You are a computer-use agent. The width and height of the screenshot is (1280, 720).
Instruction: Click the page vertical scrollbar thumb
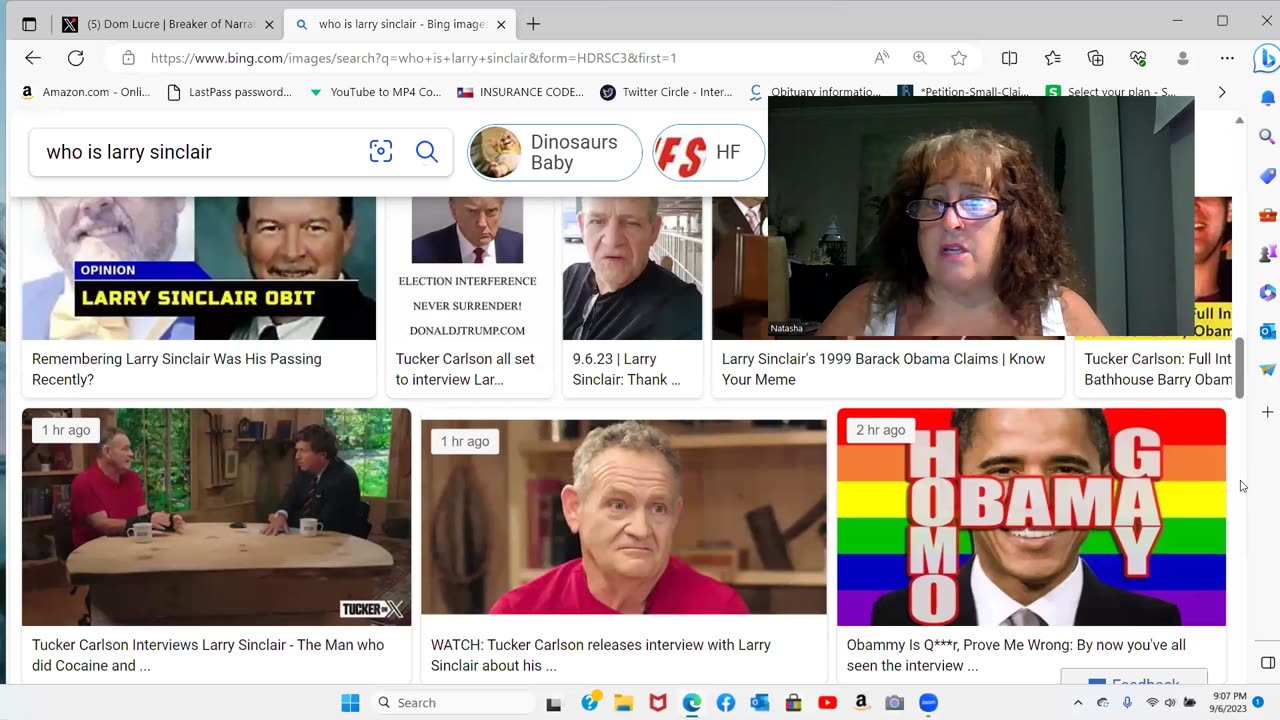click(1240, 367)
